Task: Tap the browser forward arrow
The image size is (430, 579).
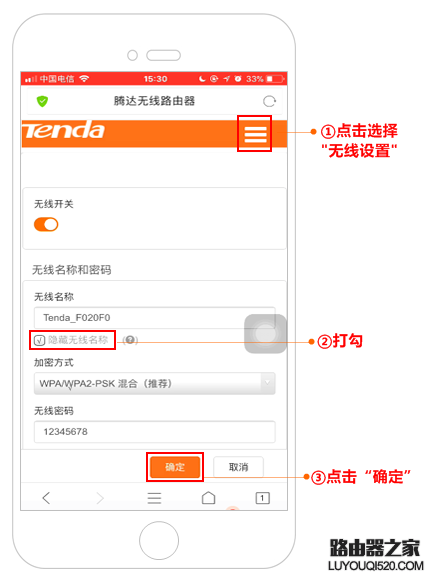Action: 100,498
